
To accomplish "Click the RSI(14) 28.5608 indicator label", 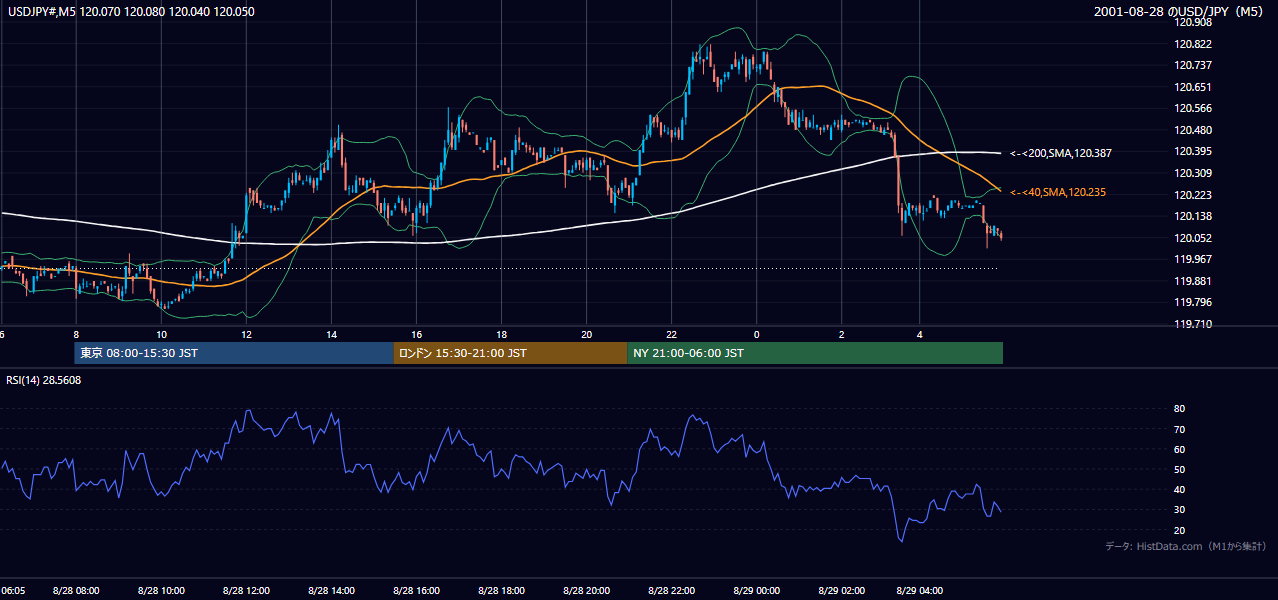I will pyautogui.click(x=44, y=381).
